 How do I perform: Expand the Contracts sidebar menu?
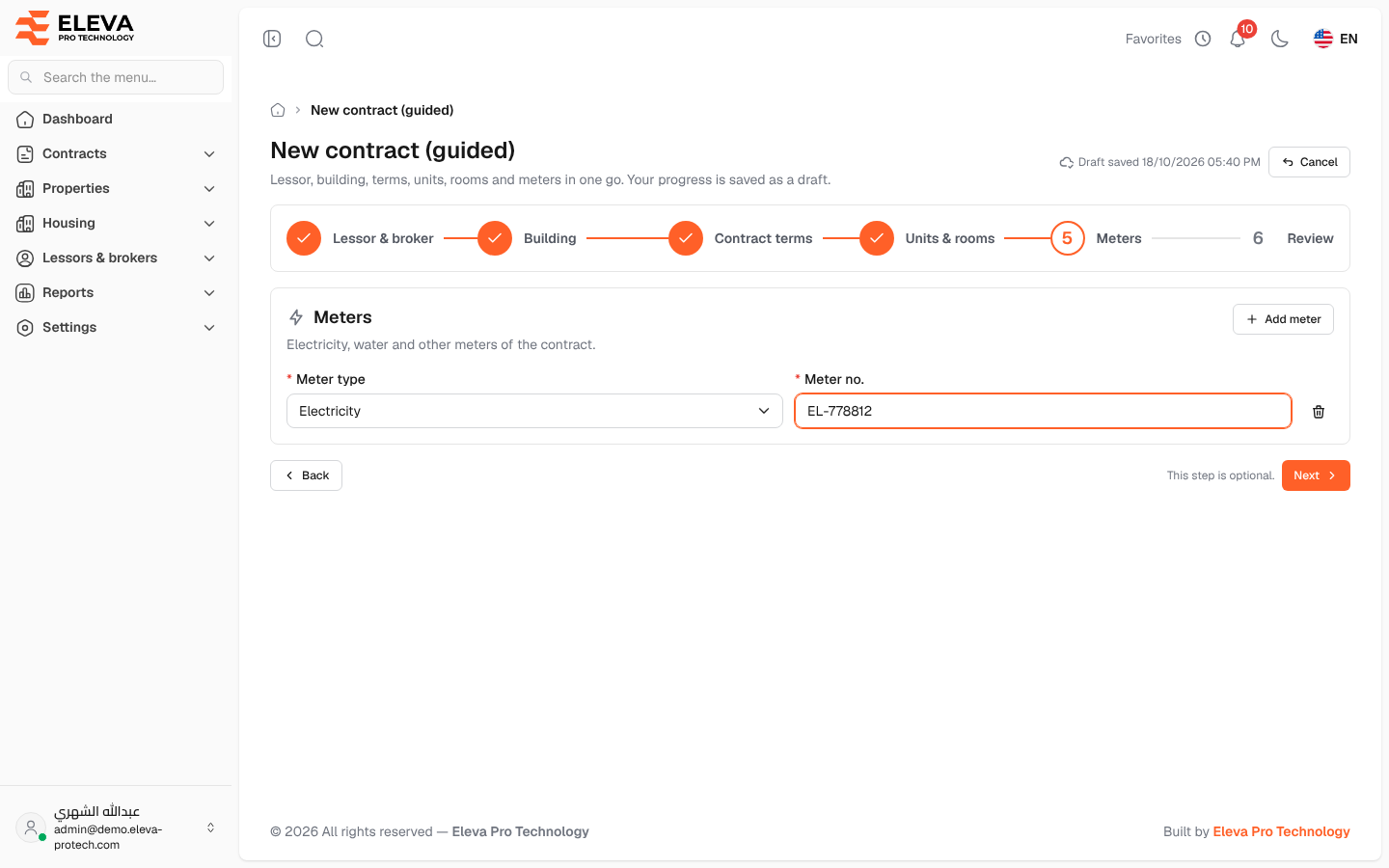(116, 153)
